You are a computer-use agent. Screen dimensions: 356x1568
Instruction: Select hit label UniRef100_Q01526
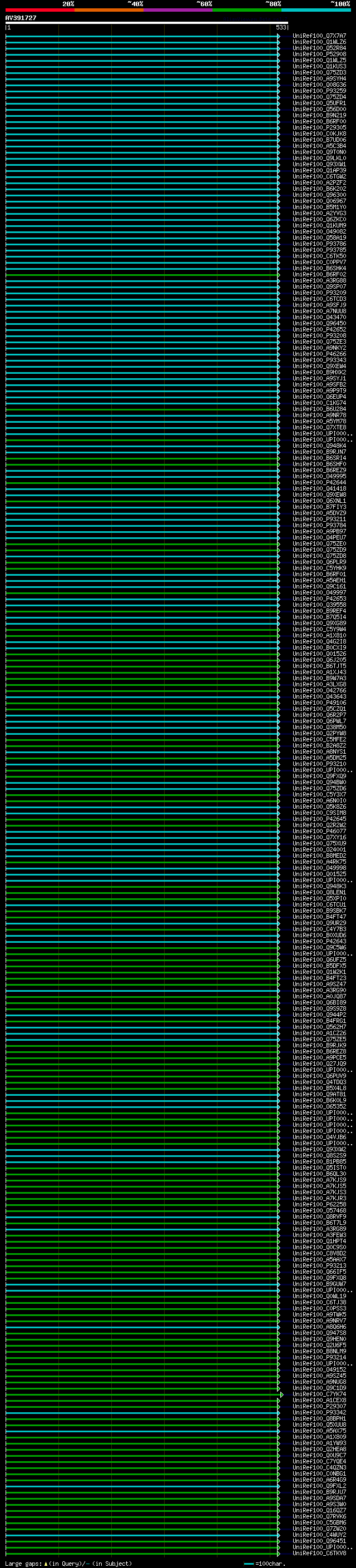point(319,654)
